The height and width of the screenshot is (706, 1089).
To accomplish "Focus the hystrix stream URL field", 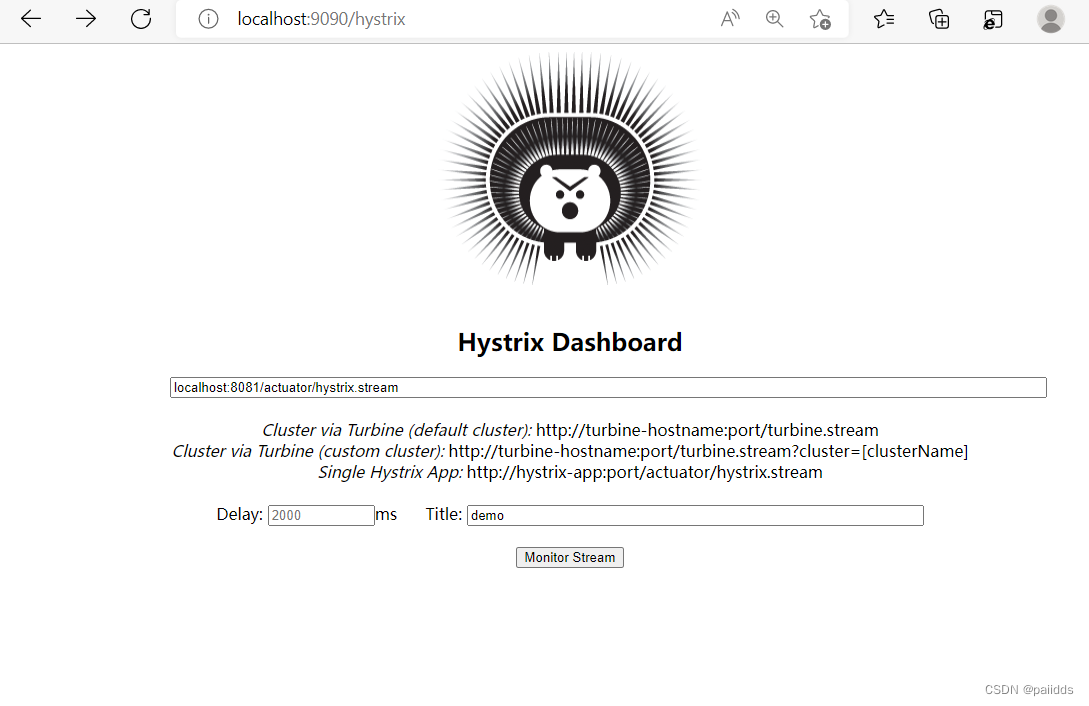I will click(608, 387).
